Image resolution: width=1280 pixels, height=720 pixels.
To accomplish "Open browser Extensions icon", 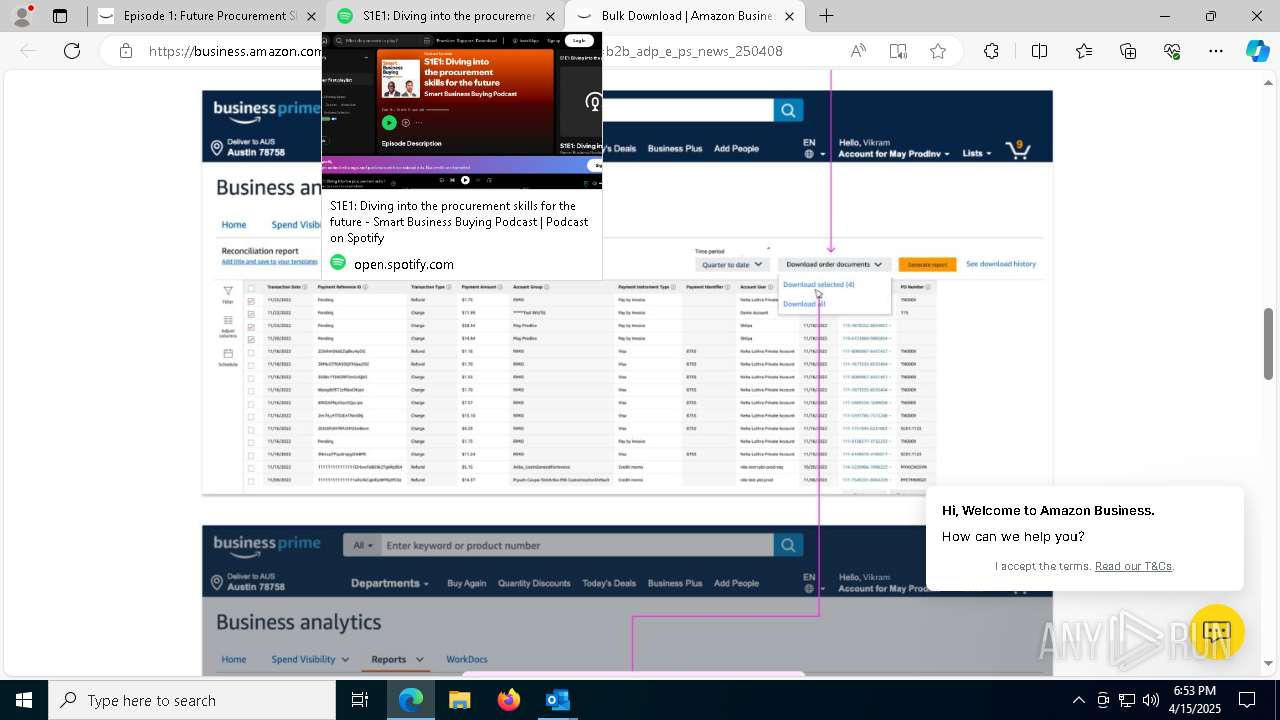I will point(991,51).
